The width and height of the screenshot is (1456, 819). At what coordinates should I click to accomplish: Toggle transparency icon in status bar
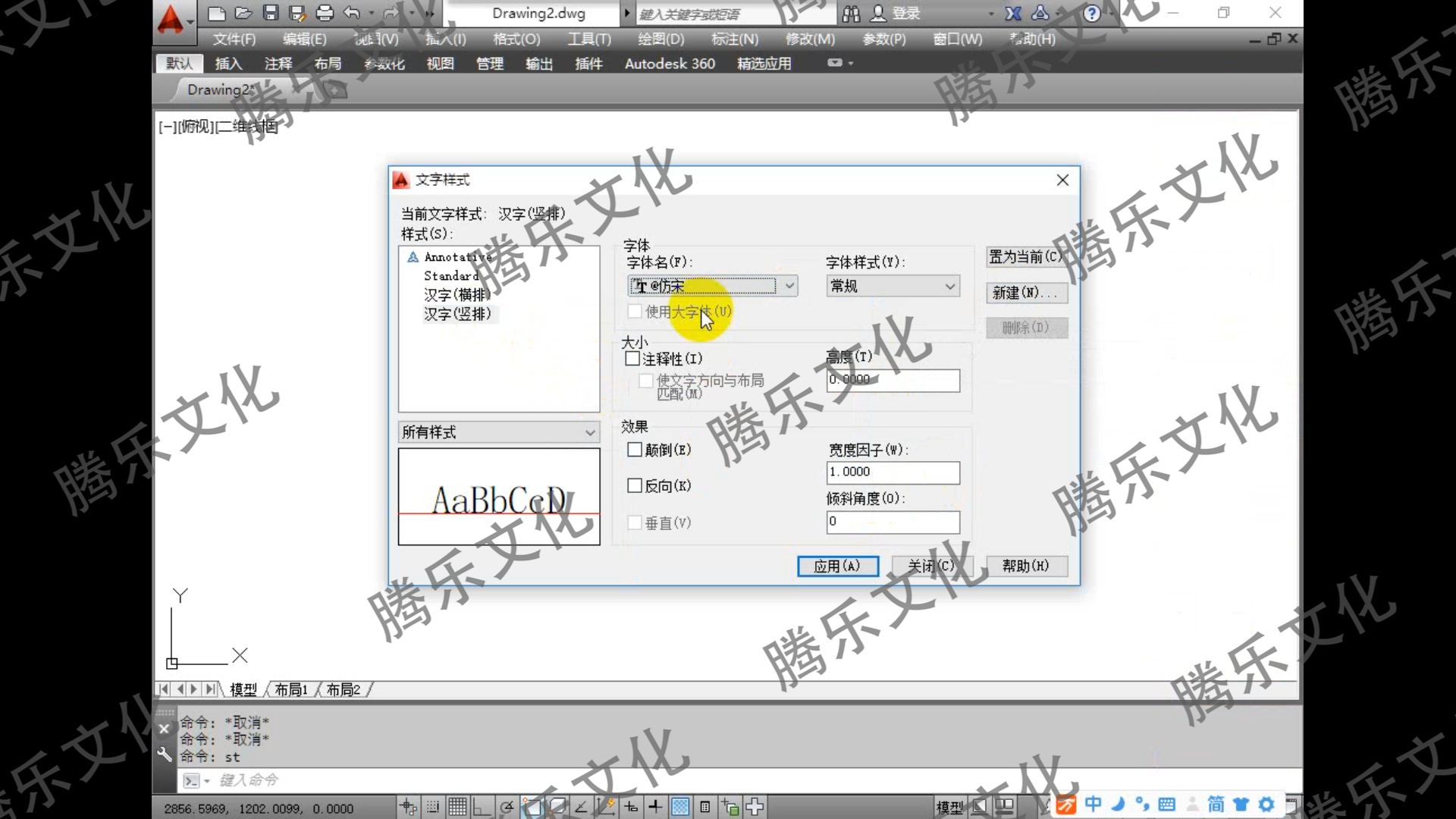point(680,807)
